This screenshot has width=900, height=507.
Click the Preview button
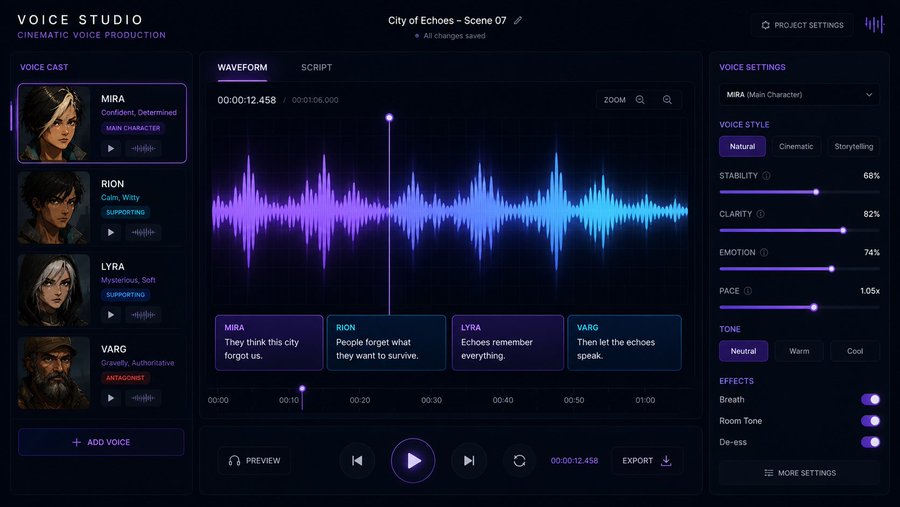click(254, 460)
